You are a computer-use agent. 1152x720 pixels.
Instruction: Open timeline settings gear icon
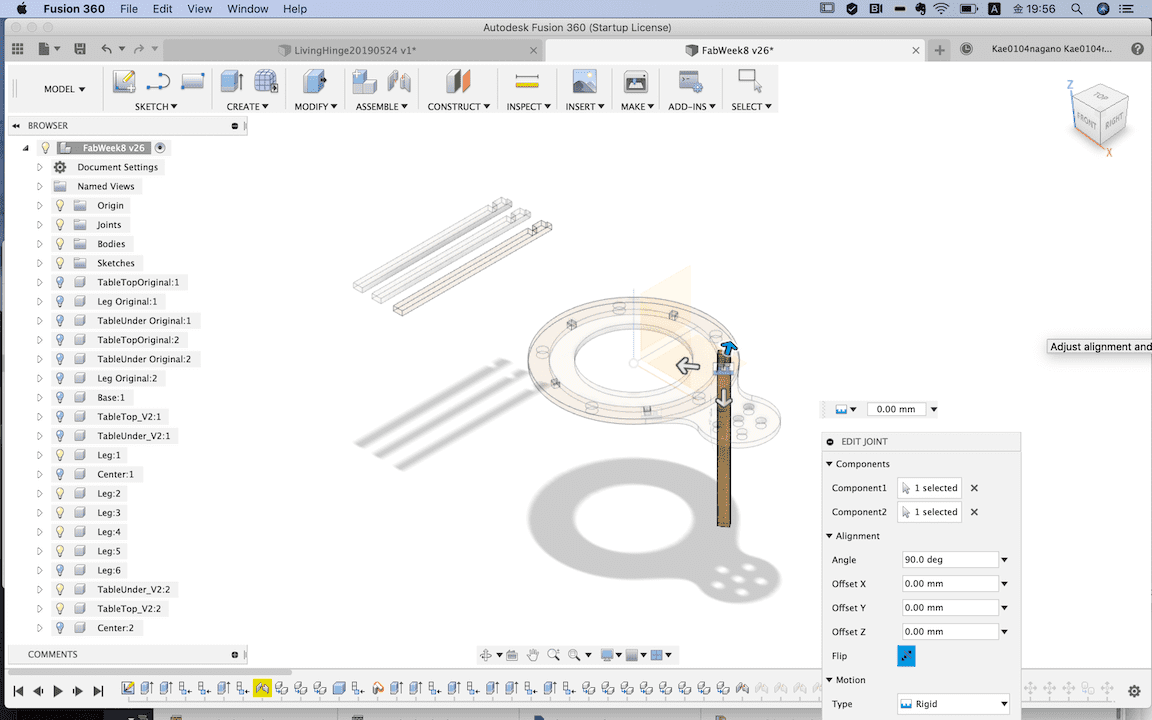(x=1134, y=691)
